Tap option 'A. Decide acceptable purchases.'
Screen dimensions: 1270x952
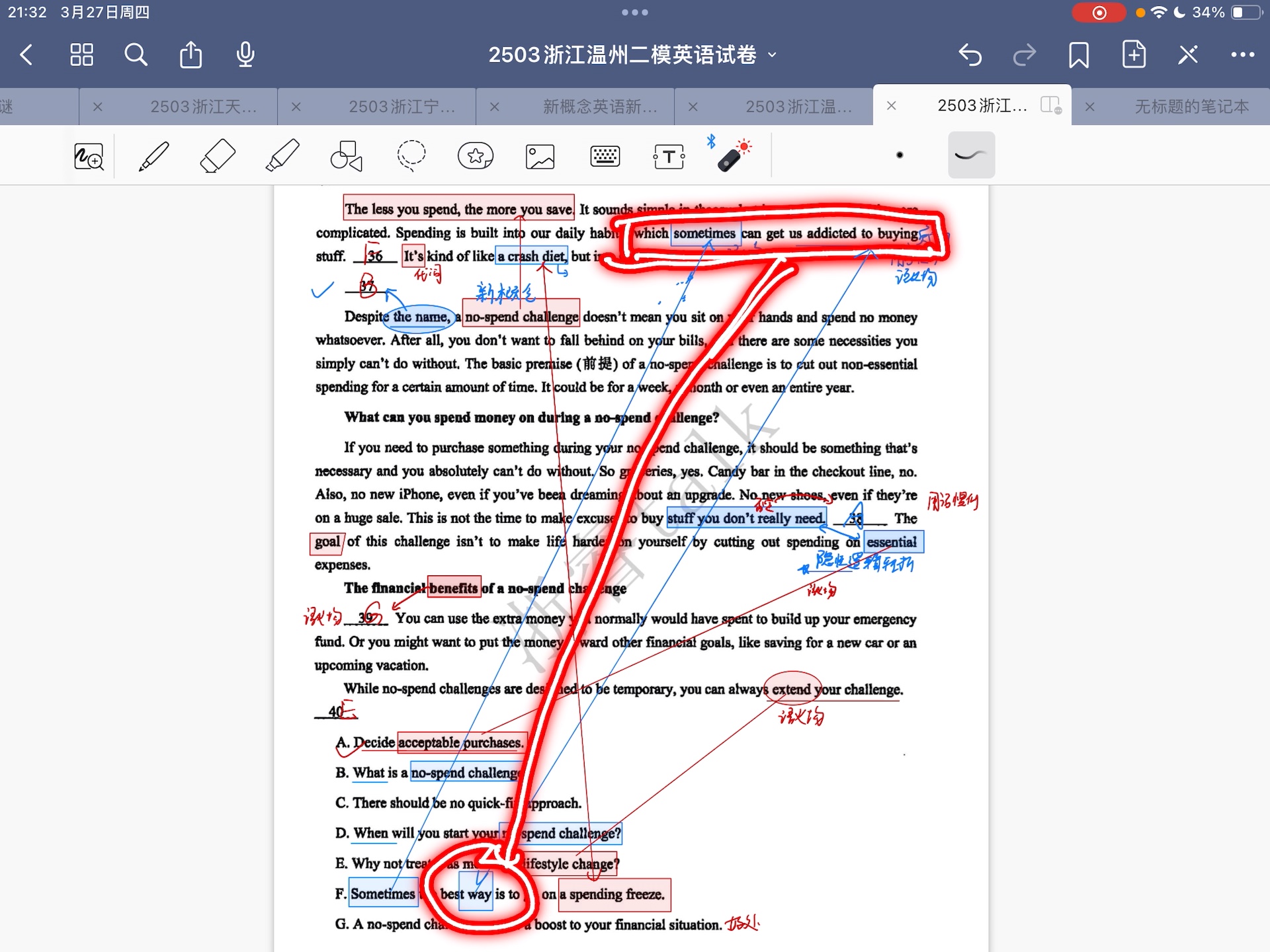coord(430,743)
